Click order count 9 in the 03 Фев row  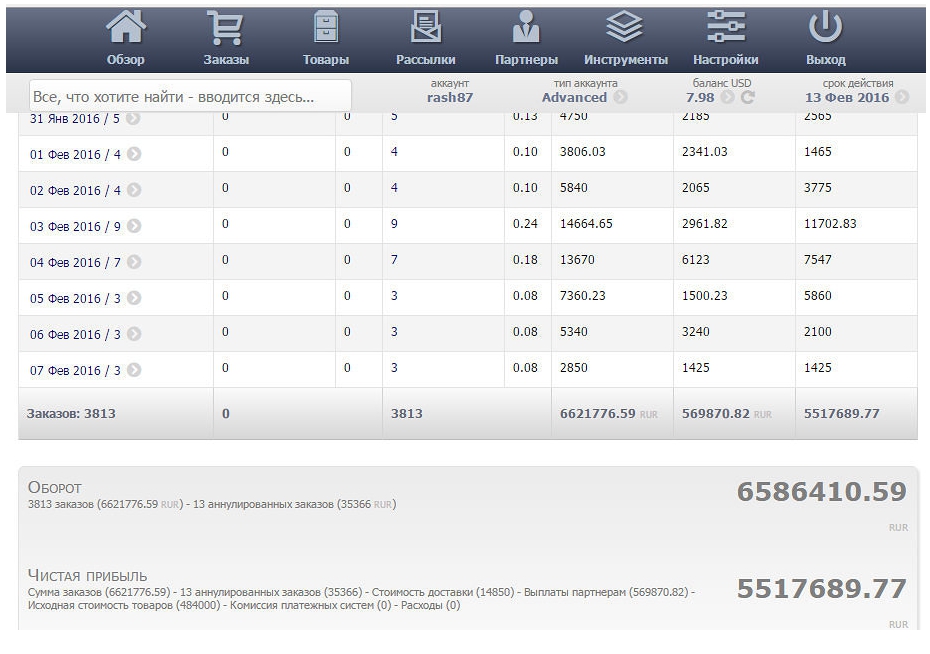(395, 225)
